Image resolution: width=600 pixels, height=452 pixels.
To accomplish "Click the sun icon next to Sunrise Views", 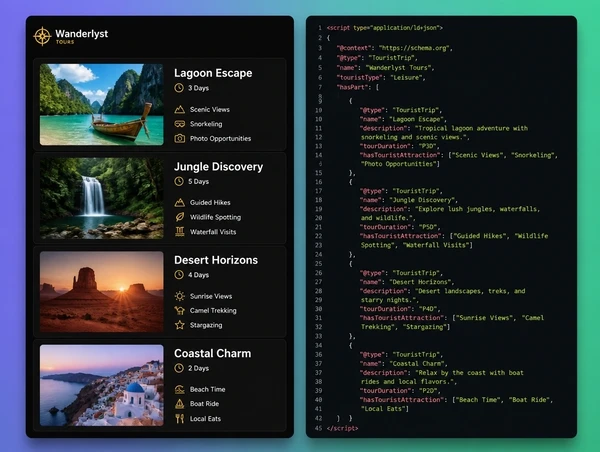I will coord(179,296).
